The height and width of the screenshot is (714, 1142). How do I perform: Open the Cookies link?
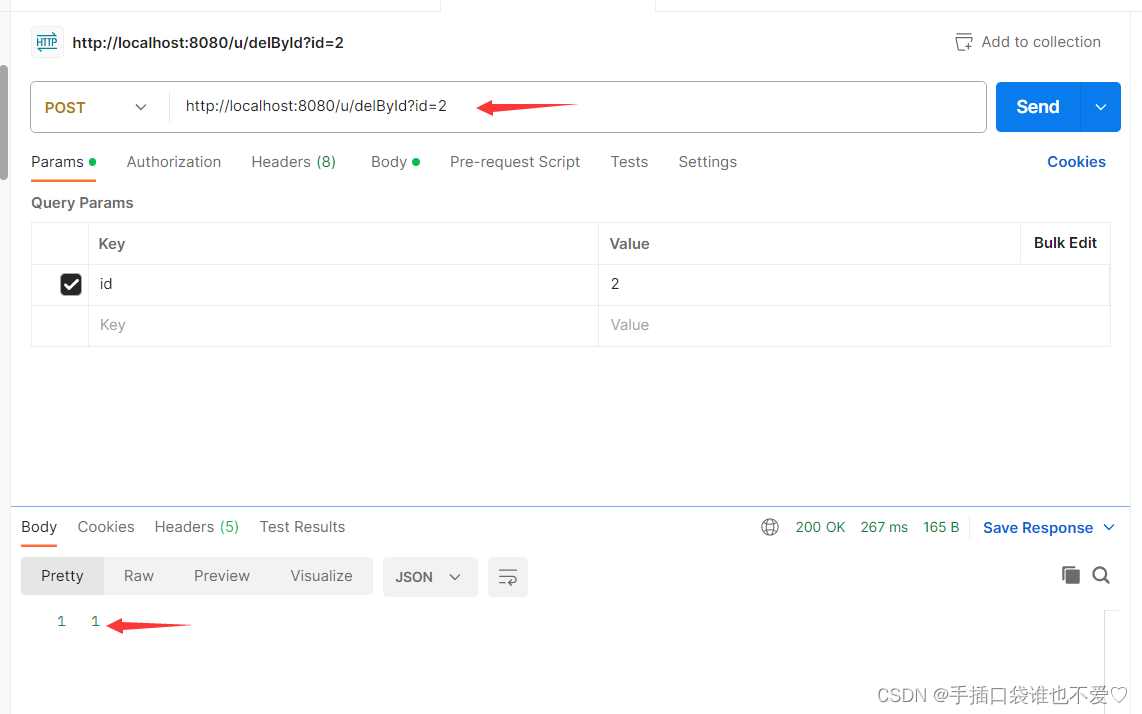[1076, 162]
